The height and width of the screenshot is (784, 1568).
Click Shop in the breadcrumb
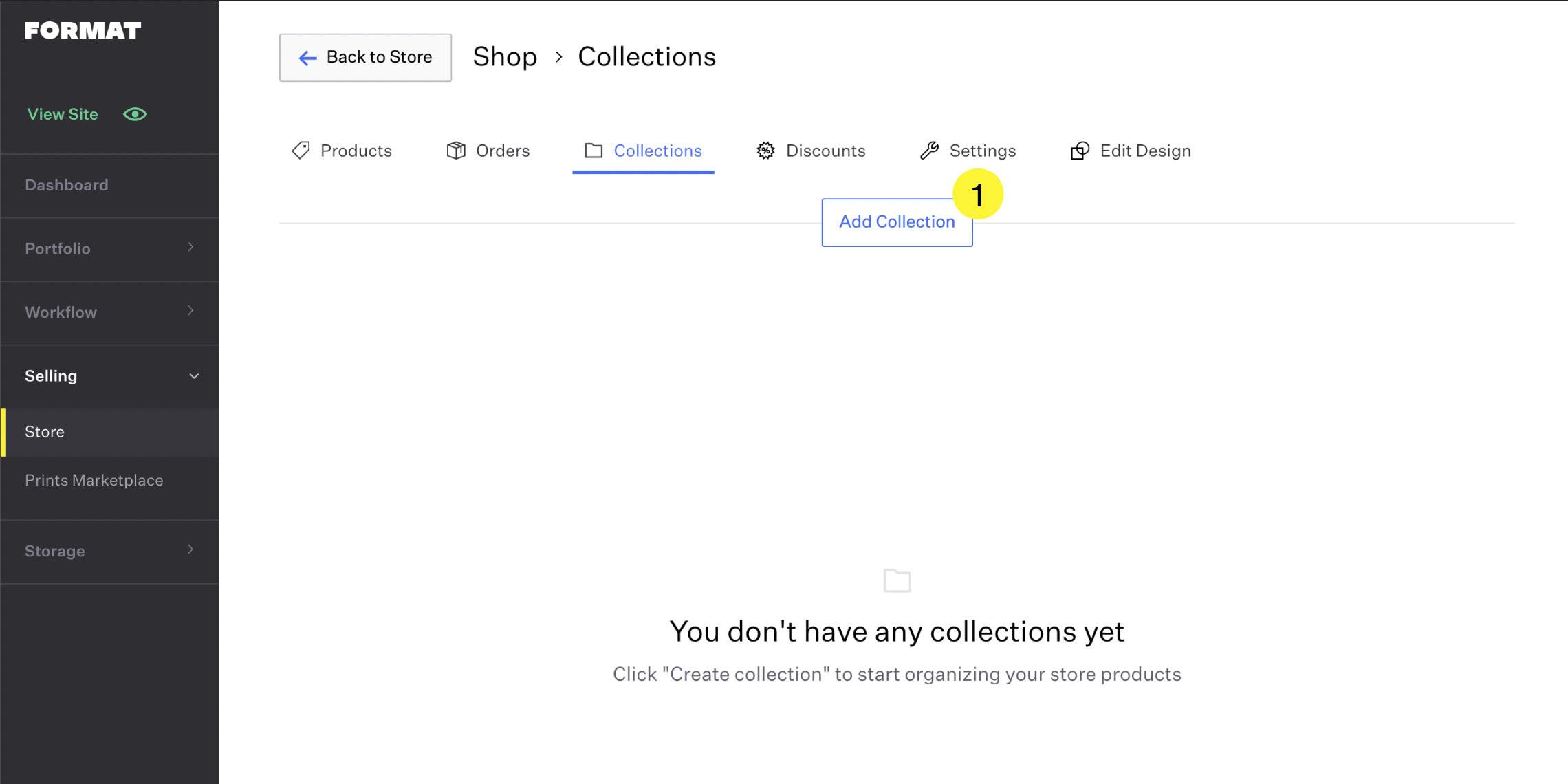[505, 57]
